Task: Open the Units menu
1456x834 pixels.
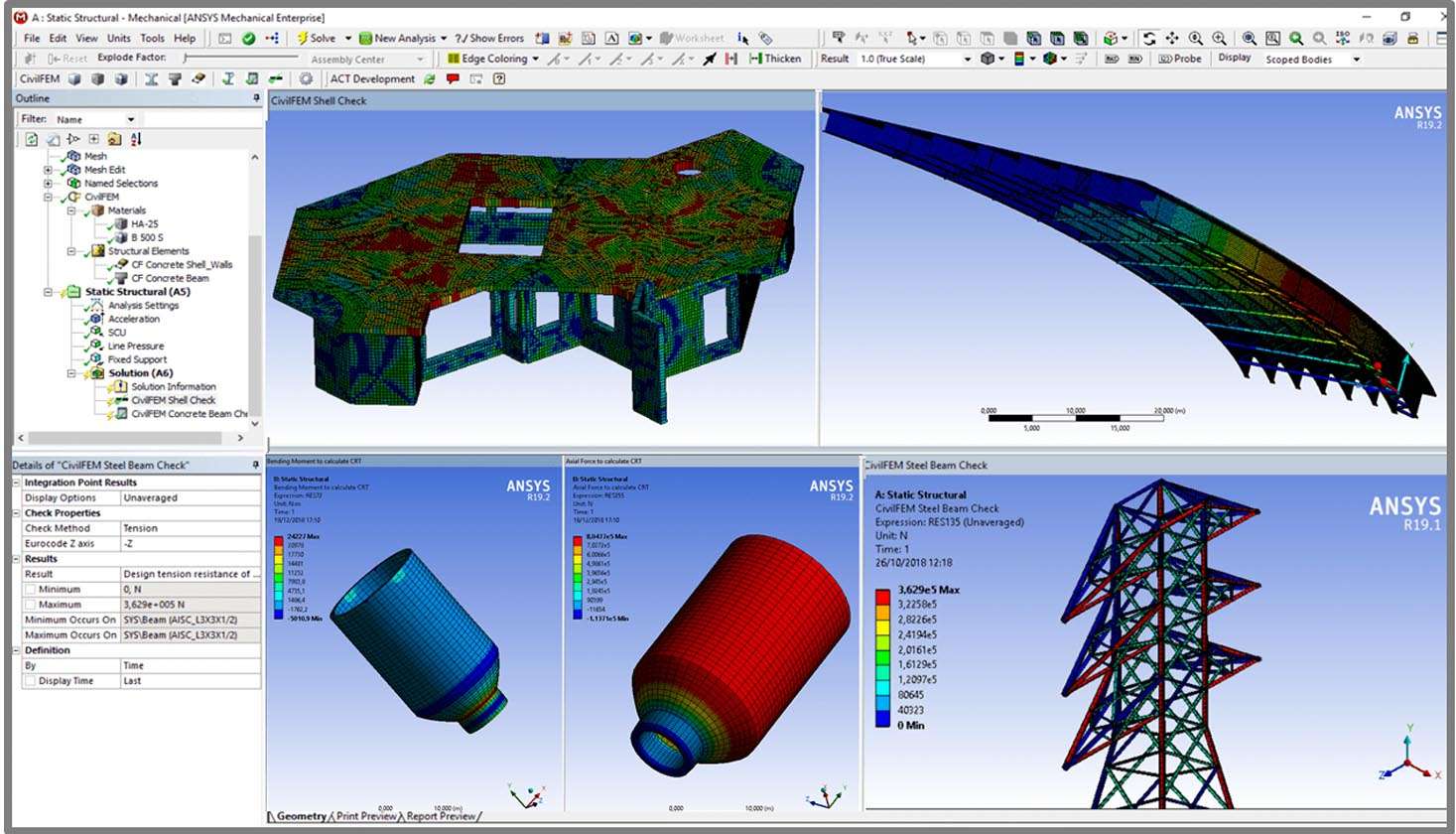Action: (119, 39)
